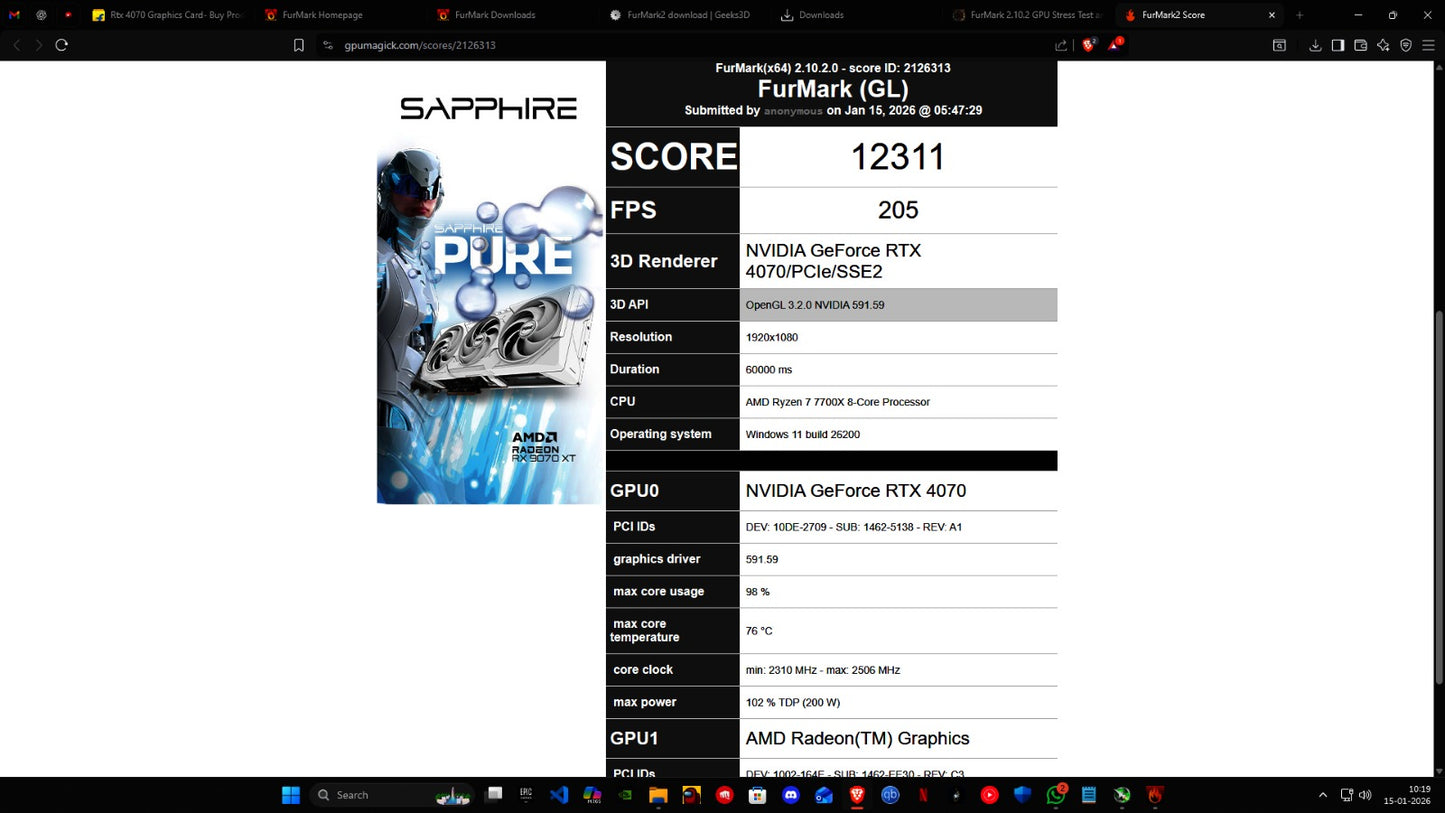Switch to the FurMark Homepage tab
Screen dimensions: 1445x813
tap(322, 15)
